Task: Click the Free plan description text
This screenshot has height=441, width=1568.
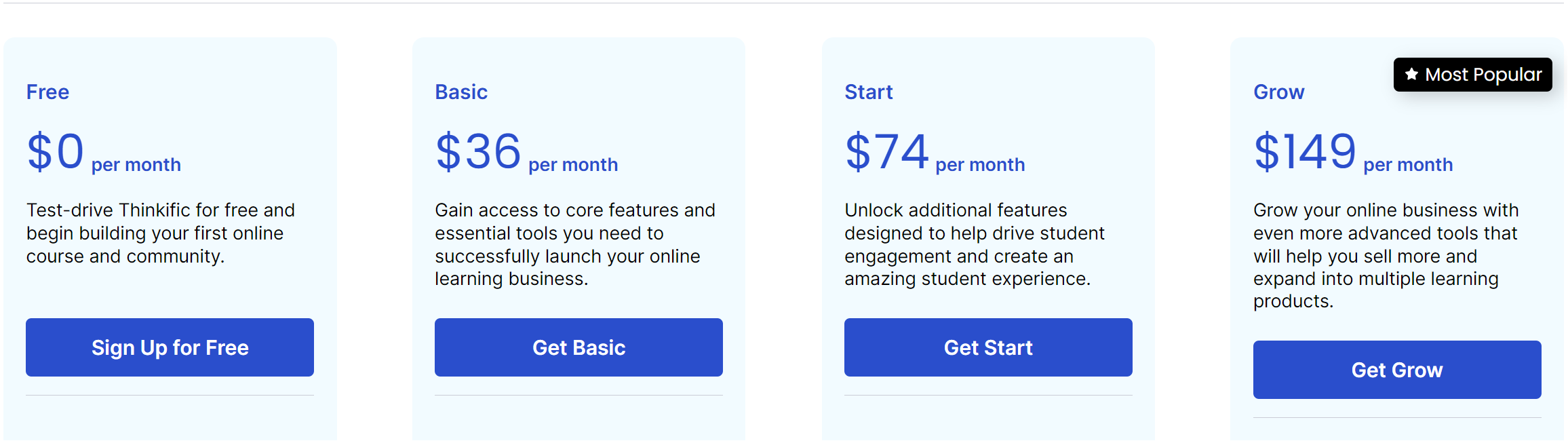Action: tap(161, 233)
